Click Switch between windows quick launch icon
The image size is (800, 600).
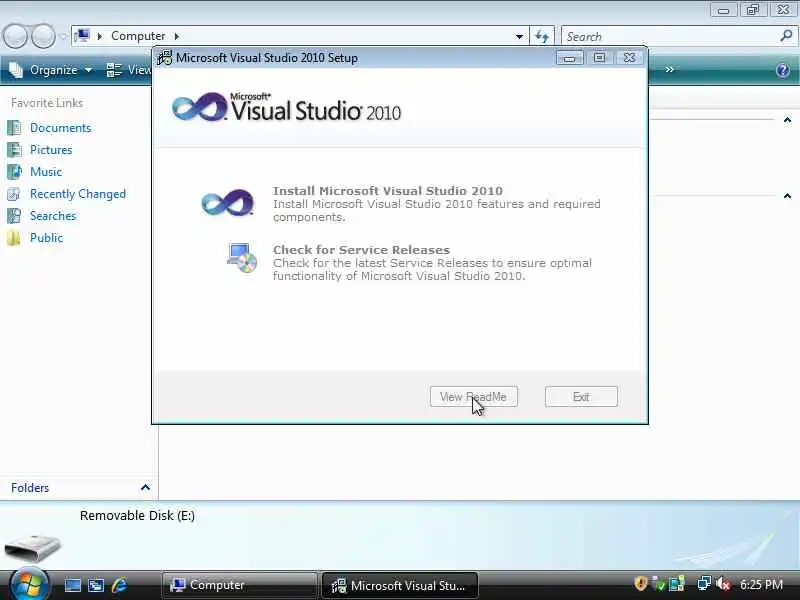click(96, 585)
